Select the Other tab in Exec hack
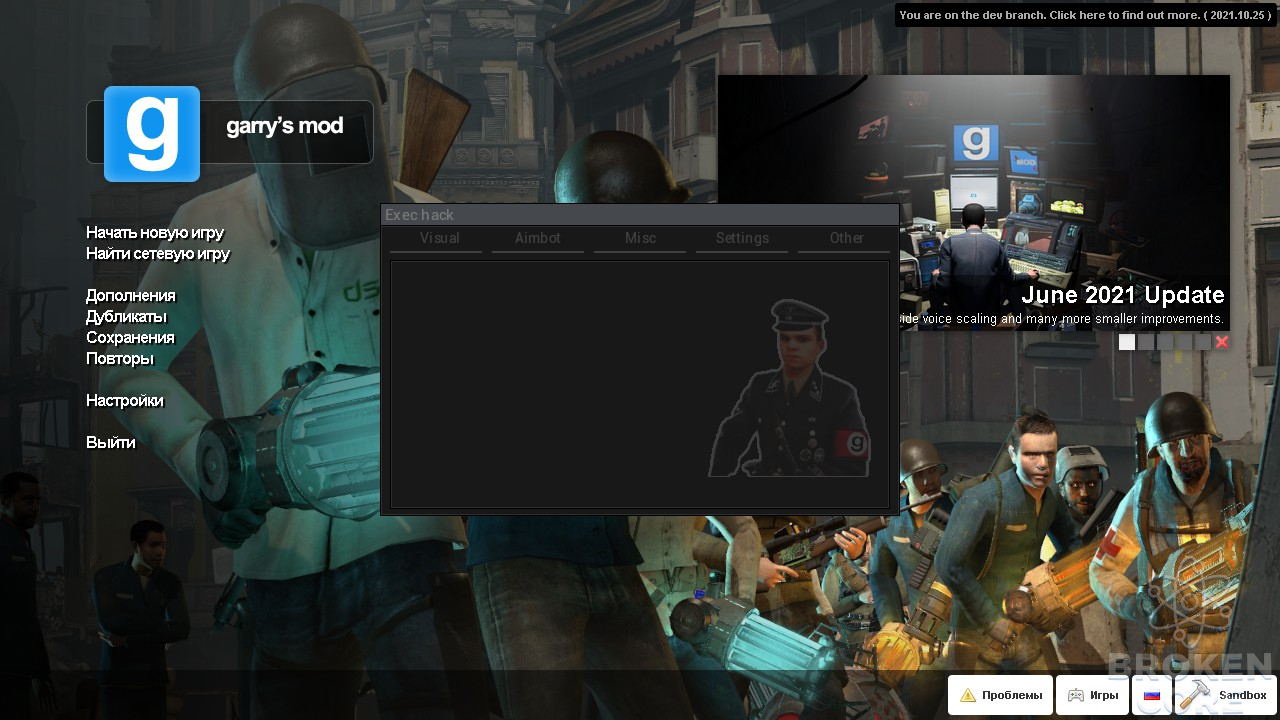This screenshot has width=1280, height=720. (x=846, y=239)
